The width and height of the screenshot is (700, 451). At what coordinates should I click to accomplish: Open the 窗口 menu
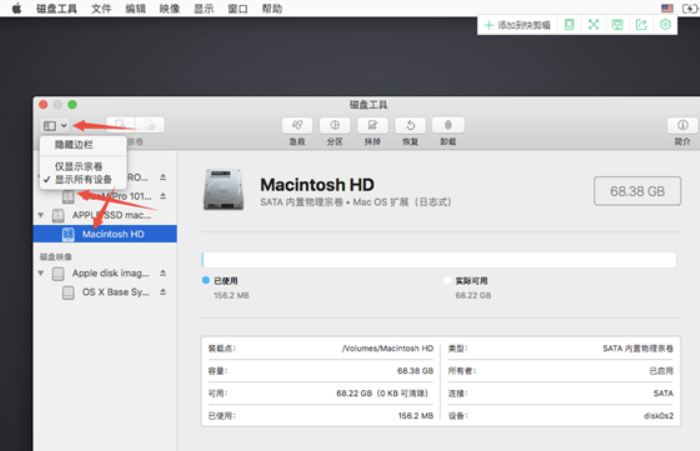click(x=238, y=9)
